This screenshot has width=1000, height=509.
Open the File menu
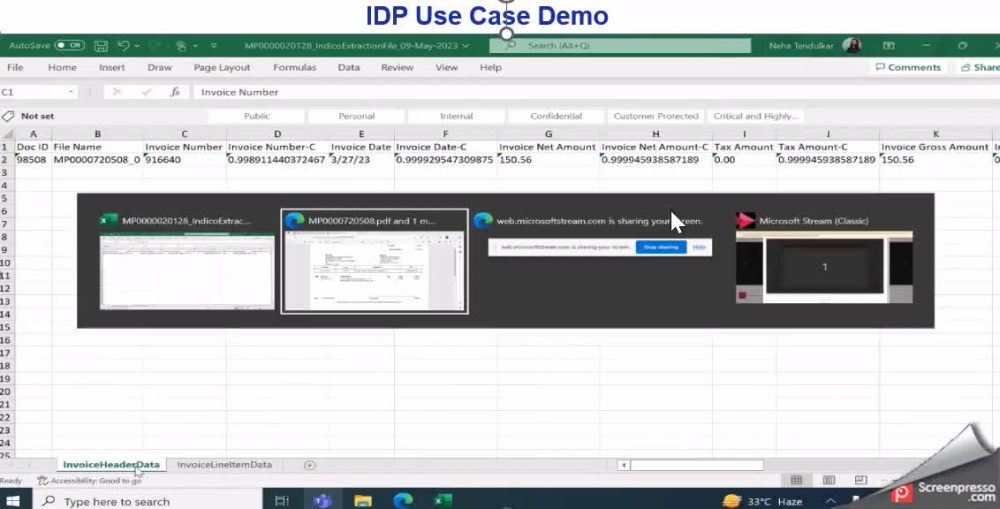pos(15,67)
